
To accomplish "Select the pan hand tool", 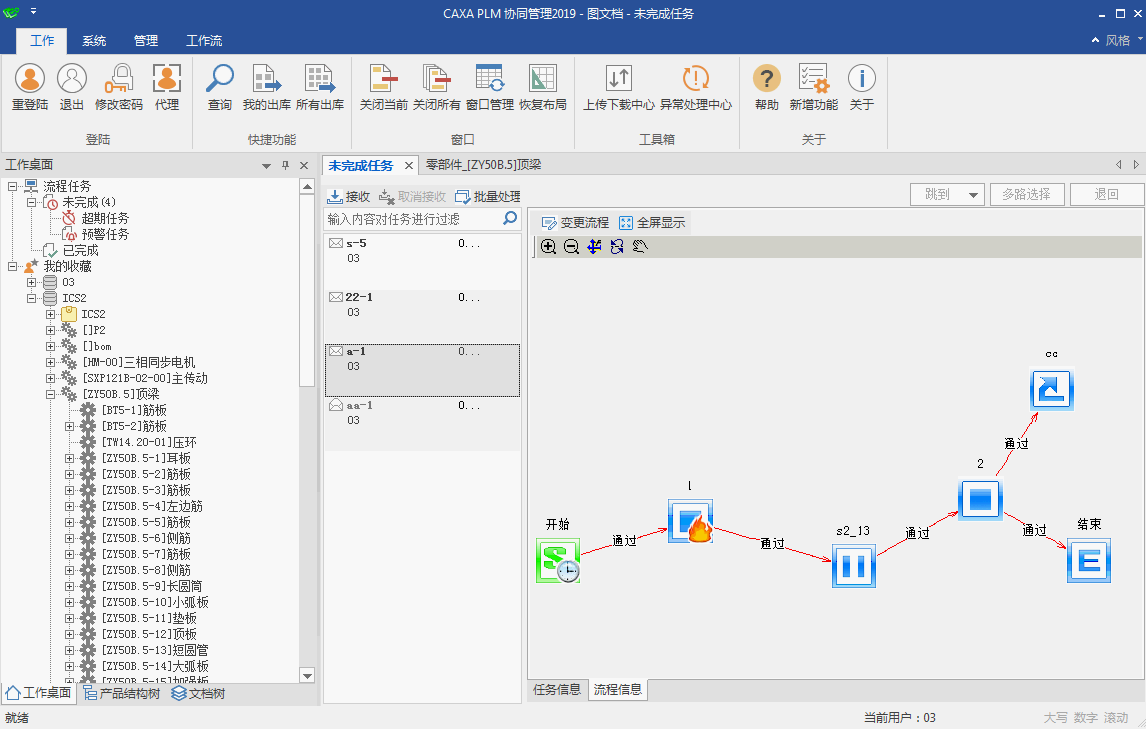I will tap(640, 246).
